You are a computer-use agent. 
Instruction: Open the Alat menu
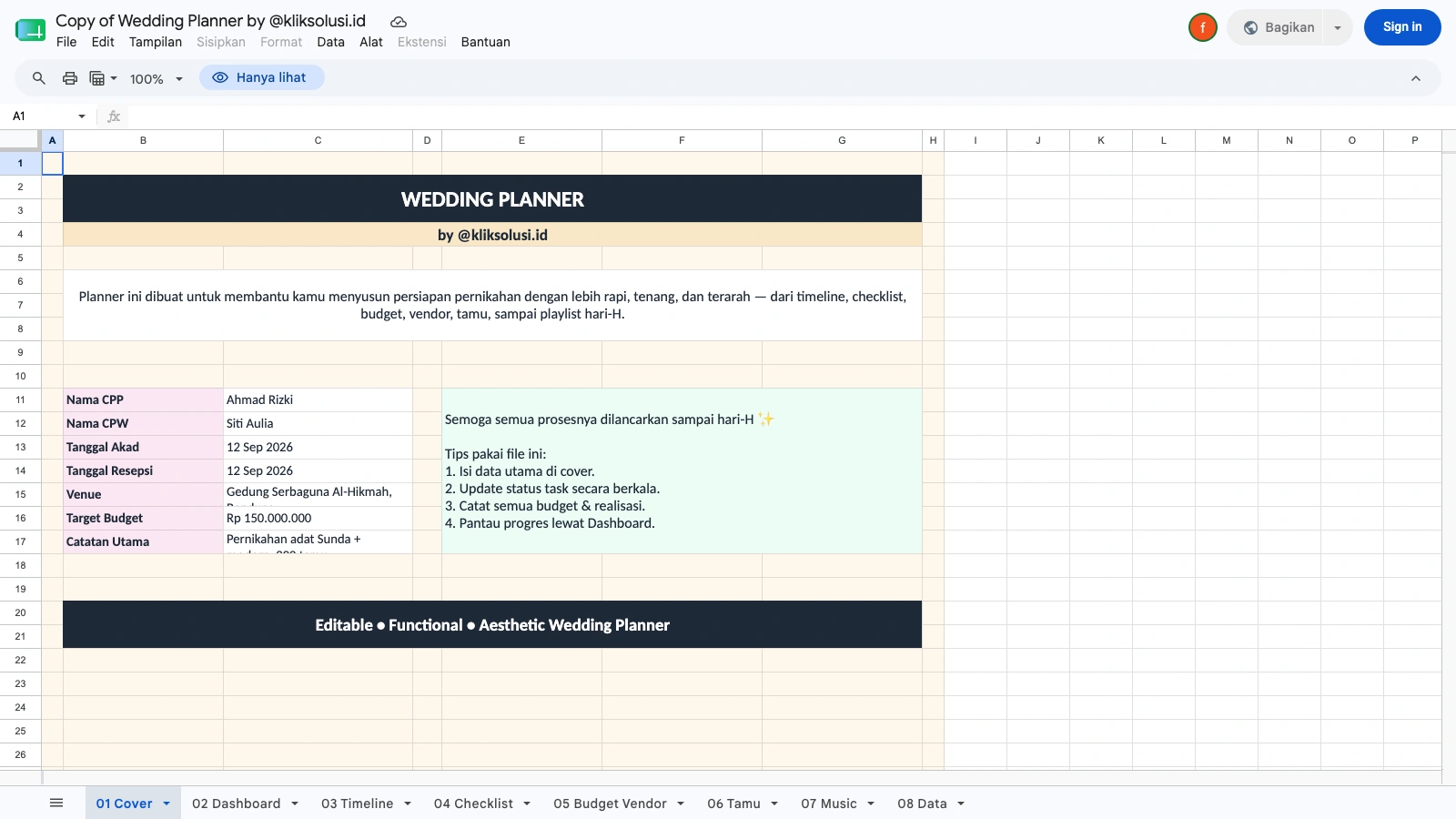tap(371, 42)
